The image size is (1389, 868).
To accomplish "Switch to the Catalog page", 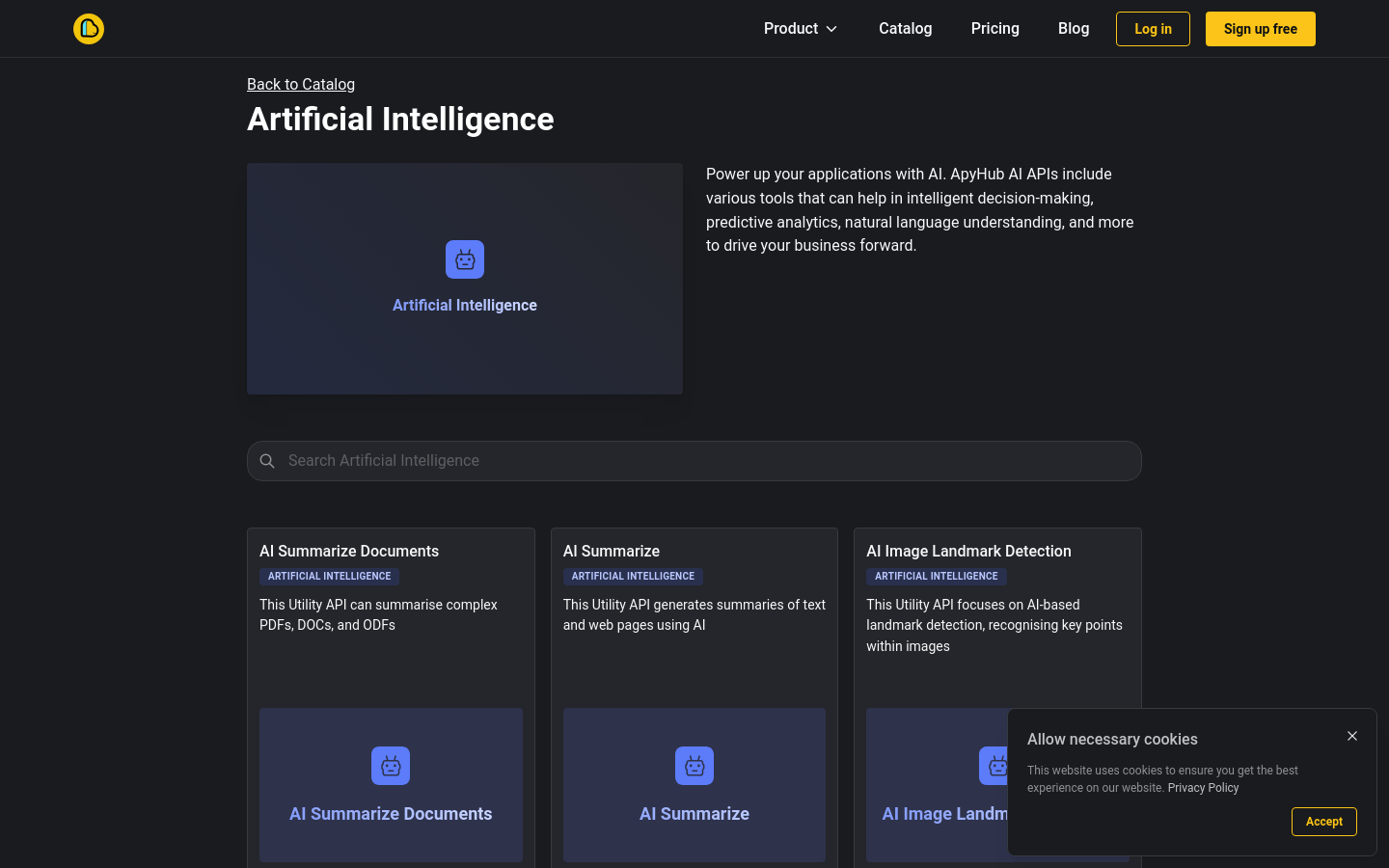I will 905,28.
